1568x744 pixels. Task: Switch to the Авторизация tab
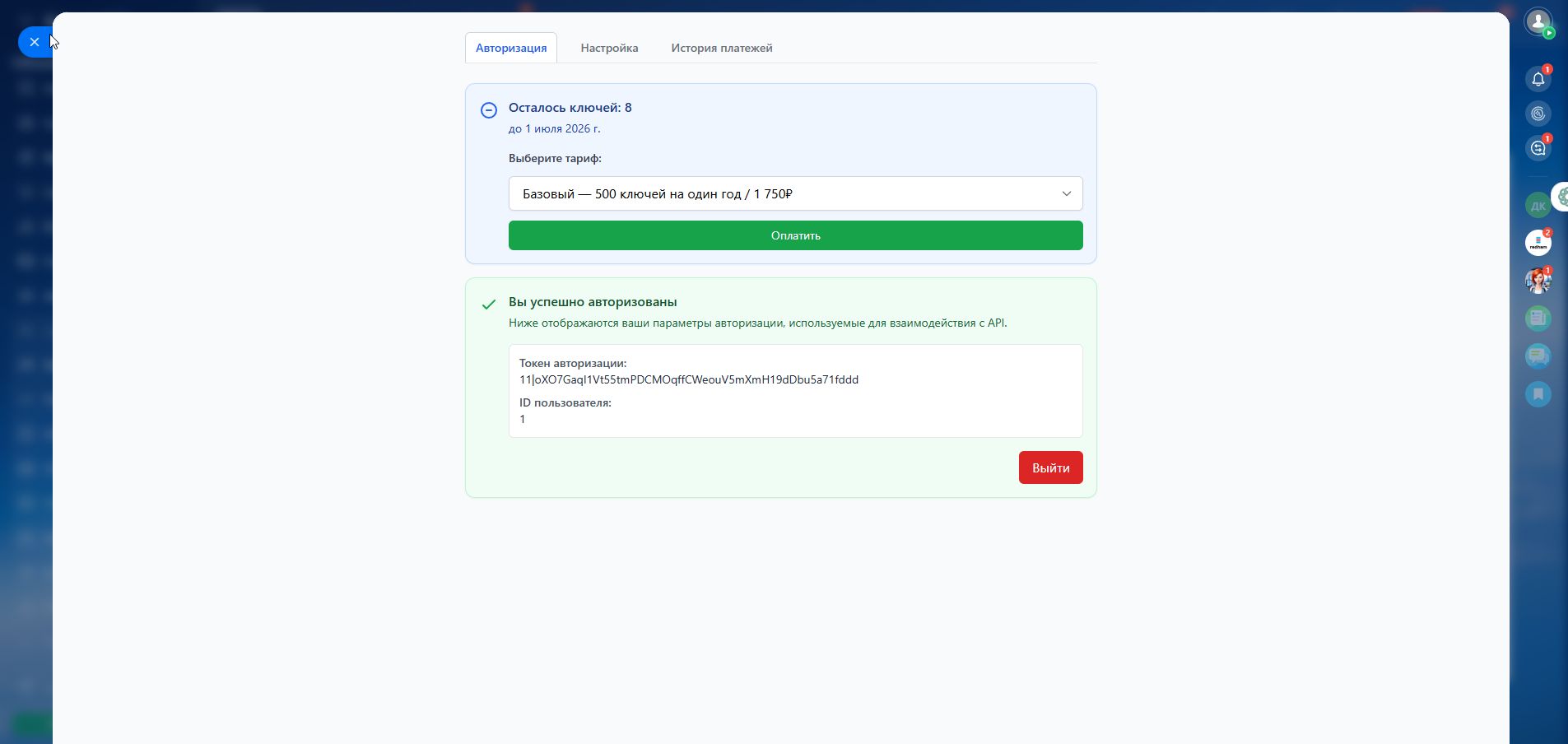click(511, 48)
